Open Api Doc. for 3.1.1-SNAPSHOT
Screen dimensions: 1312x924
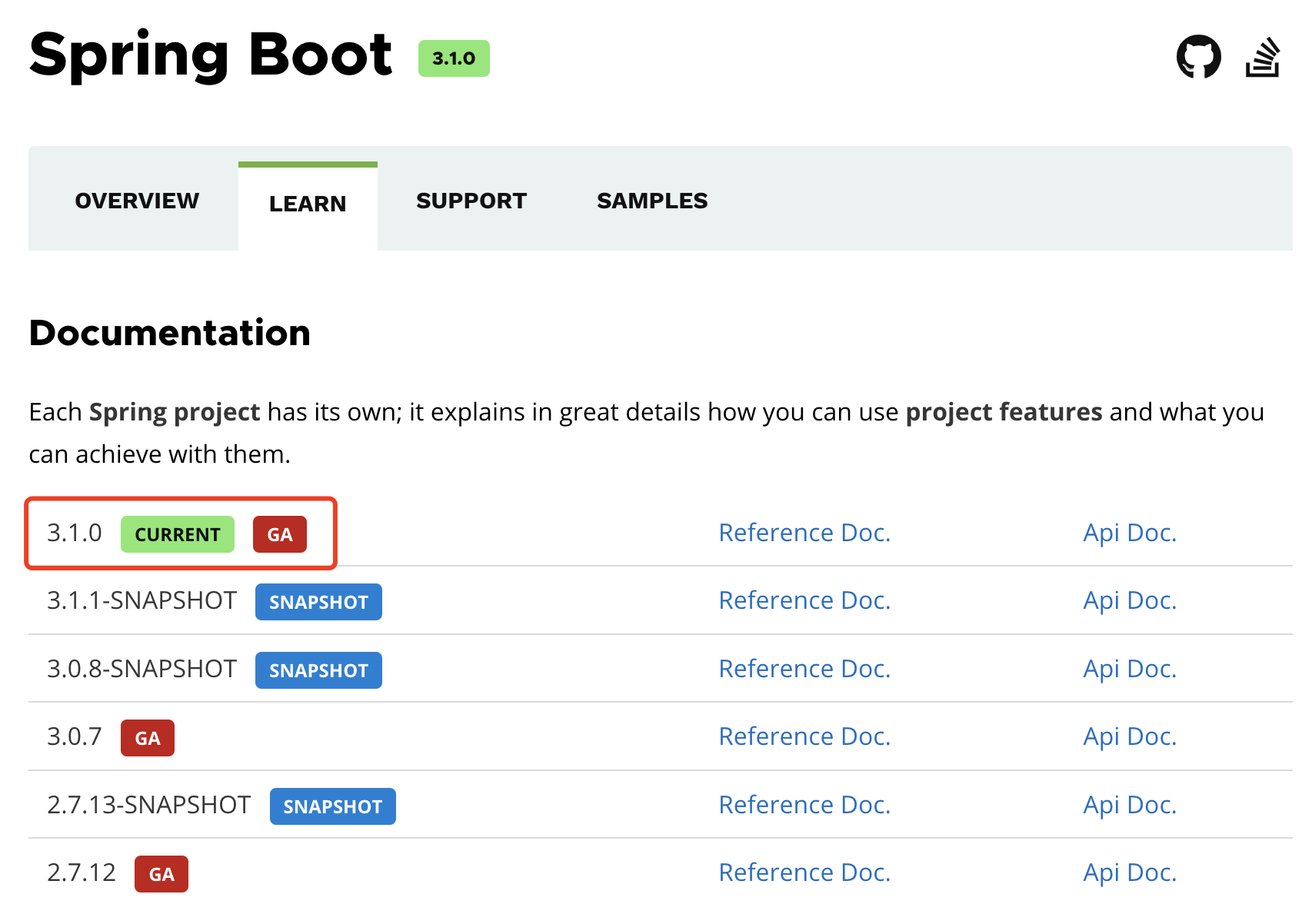pyautogui.click(x=1130, y=600)
